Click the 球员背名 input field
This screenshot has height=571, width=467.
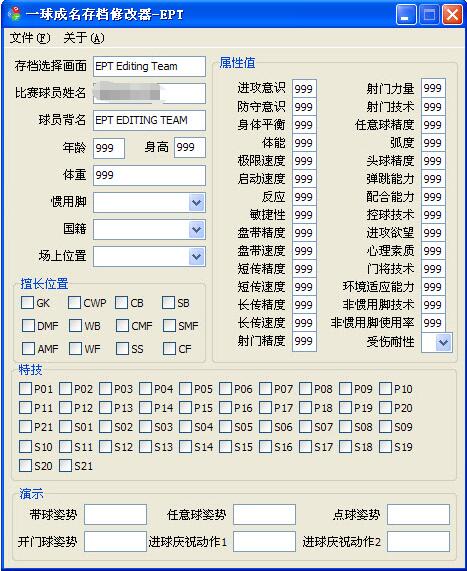click(x=149, y=120)
